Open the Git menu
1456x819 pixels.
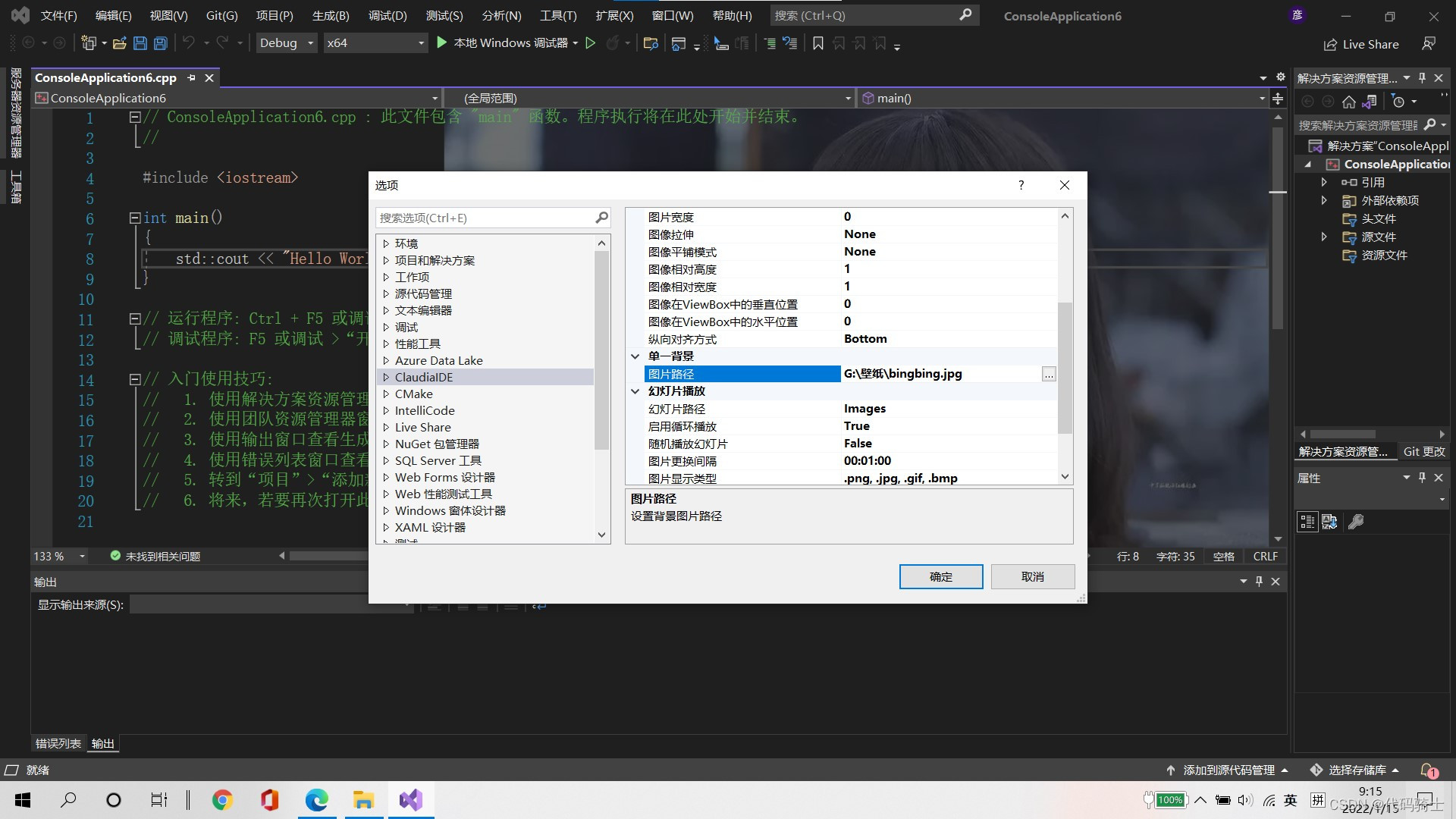pos(221,15)
